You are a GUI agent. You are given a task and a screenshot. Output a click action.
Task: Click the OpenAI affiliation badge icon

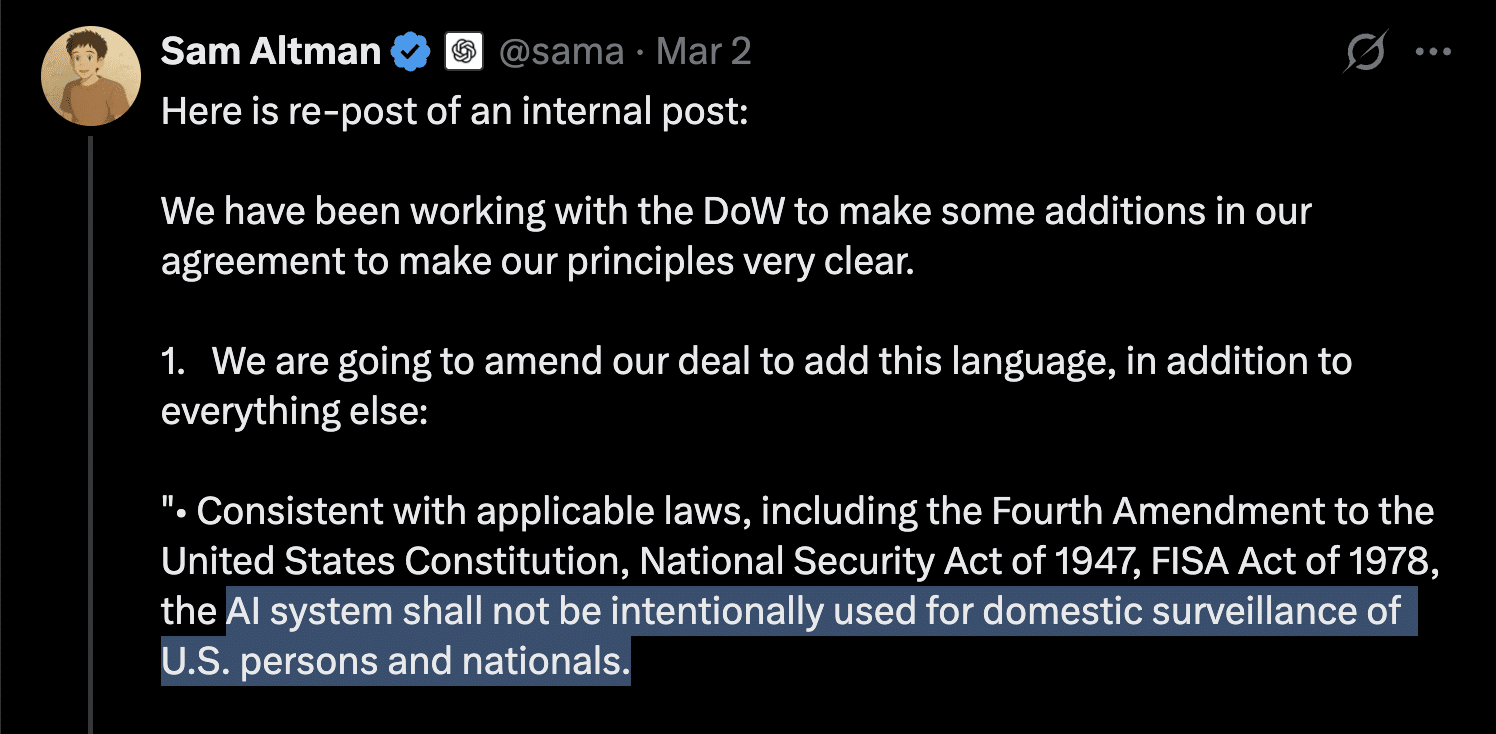tap(463, 52)
